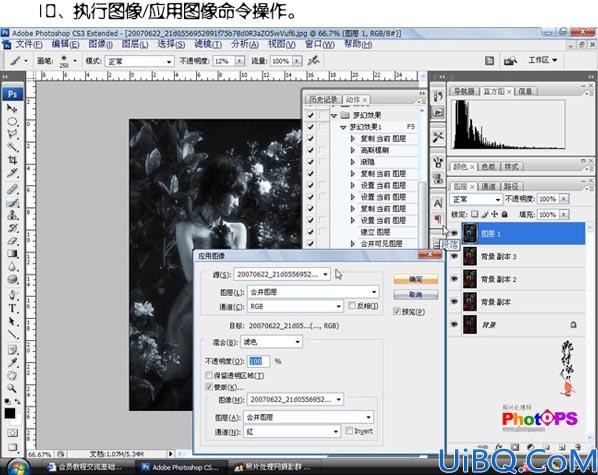Select the Crop tool
This screenshot has width=598, height=475.
12,159
